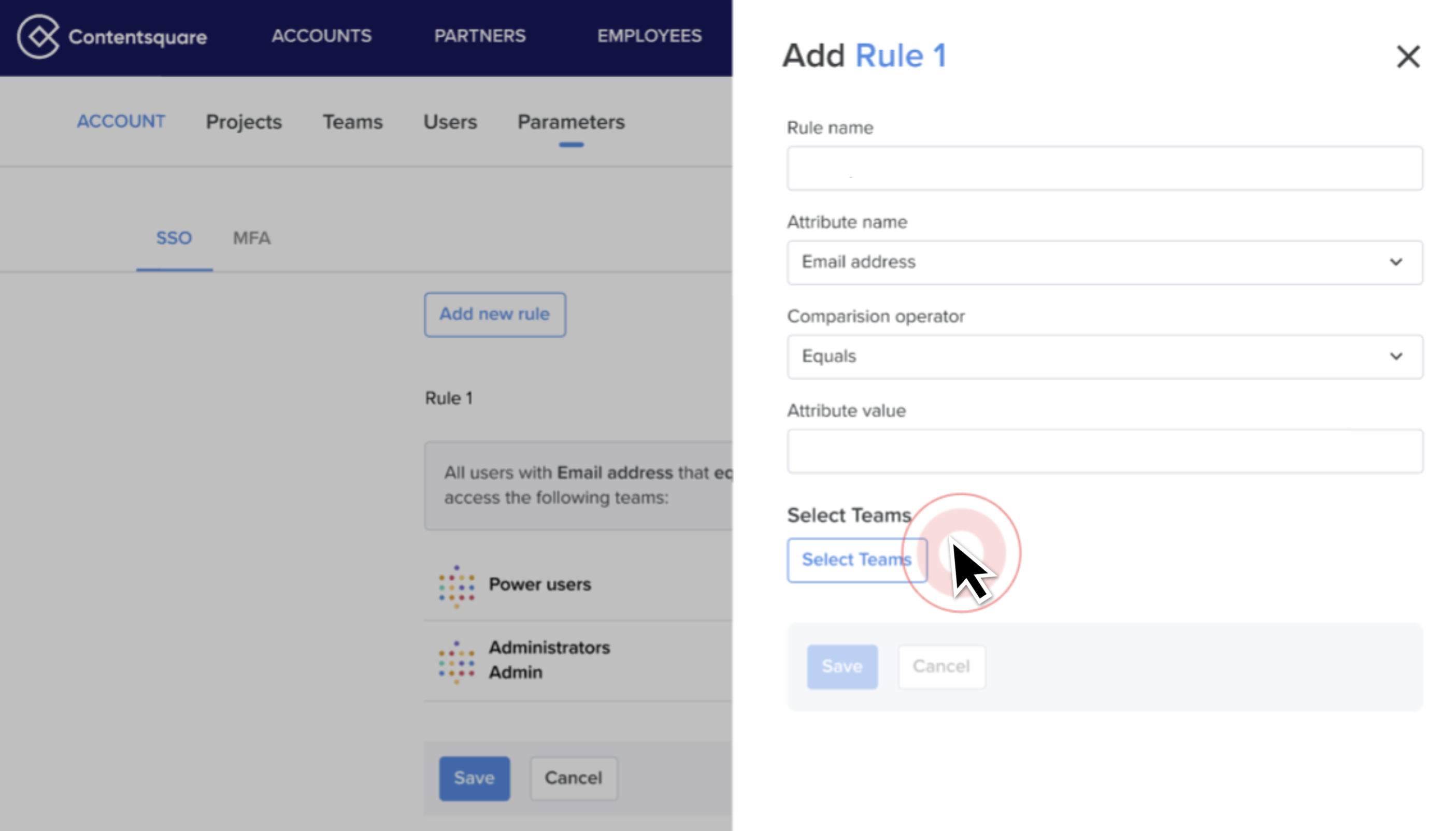Go to the Projects tab
This screenshot has width=1456, height=831.
coord(244,122)
